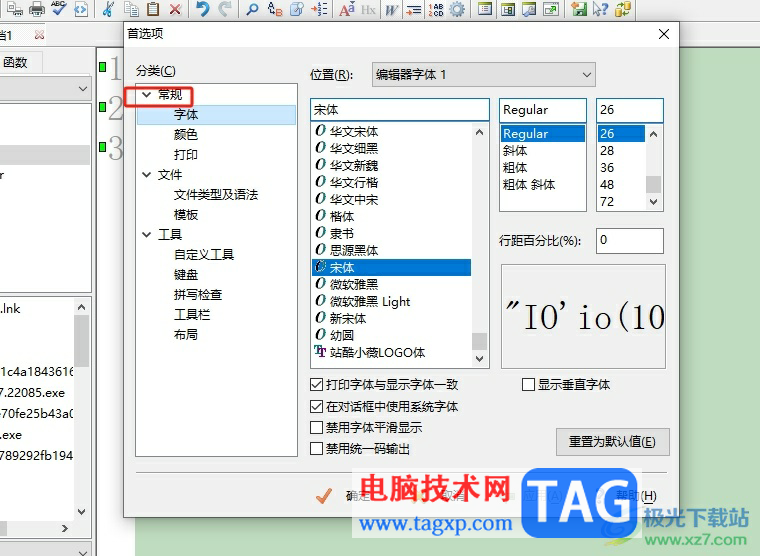The width and height of the screenshot is (760, 556).
Task: Click the Cut scissors icon
Action: [x=108, y=9]
